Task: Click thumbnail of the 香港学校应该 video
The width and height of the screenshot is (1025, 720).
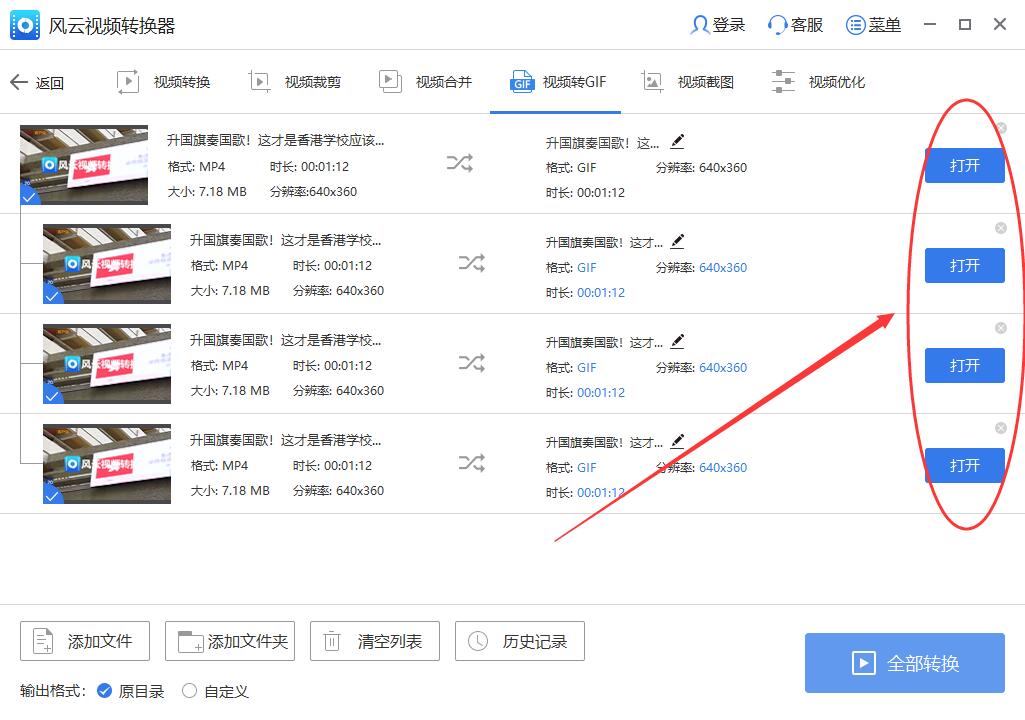Action: click(84, 165)
